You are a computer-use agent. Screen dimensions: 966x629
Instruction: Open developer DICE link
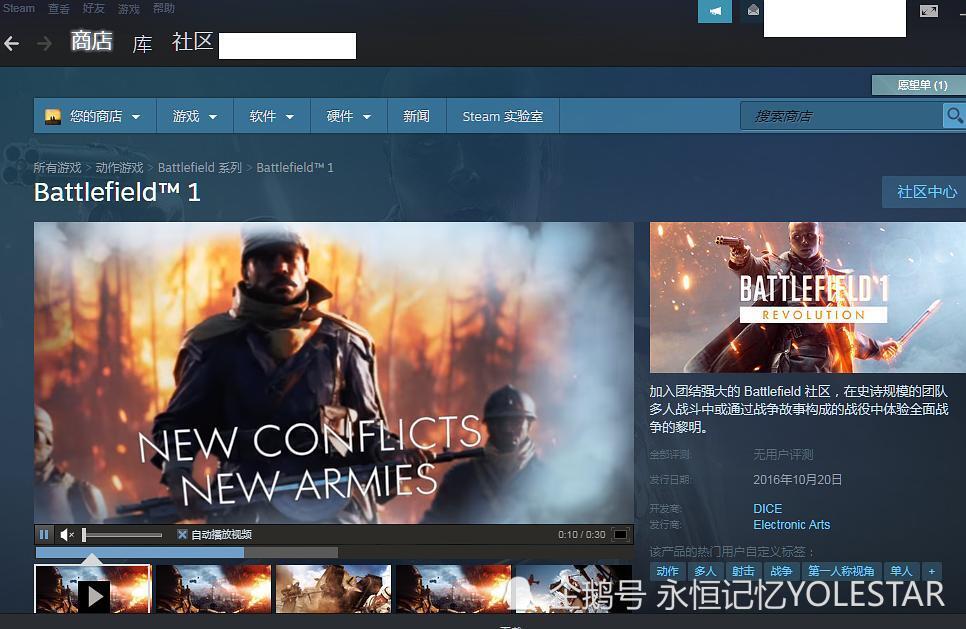click(768, 508)
